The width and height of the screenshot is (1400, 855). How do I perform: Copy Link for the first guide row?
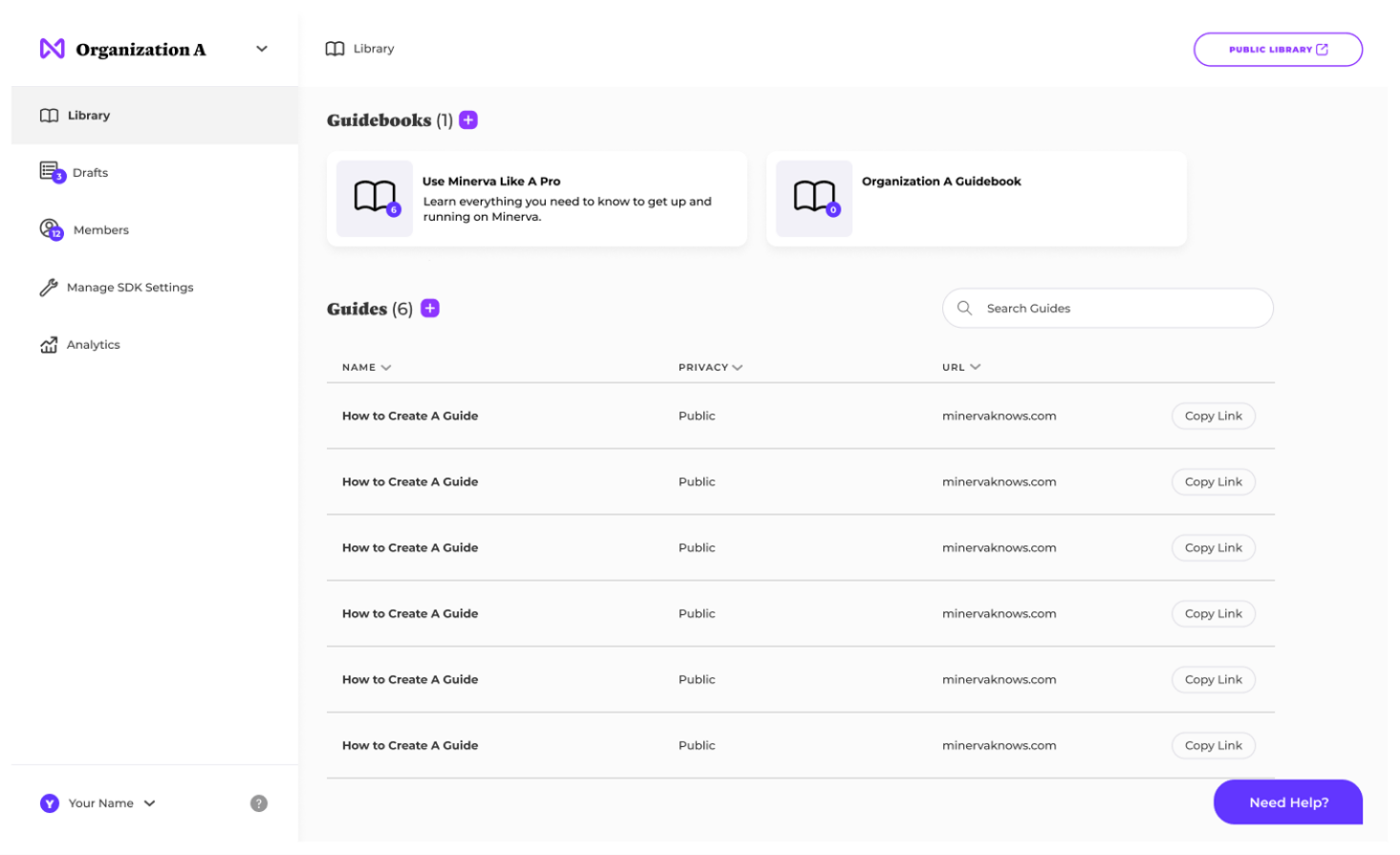click(x=1214, y=416)
